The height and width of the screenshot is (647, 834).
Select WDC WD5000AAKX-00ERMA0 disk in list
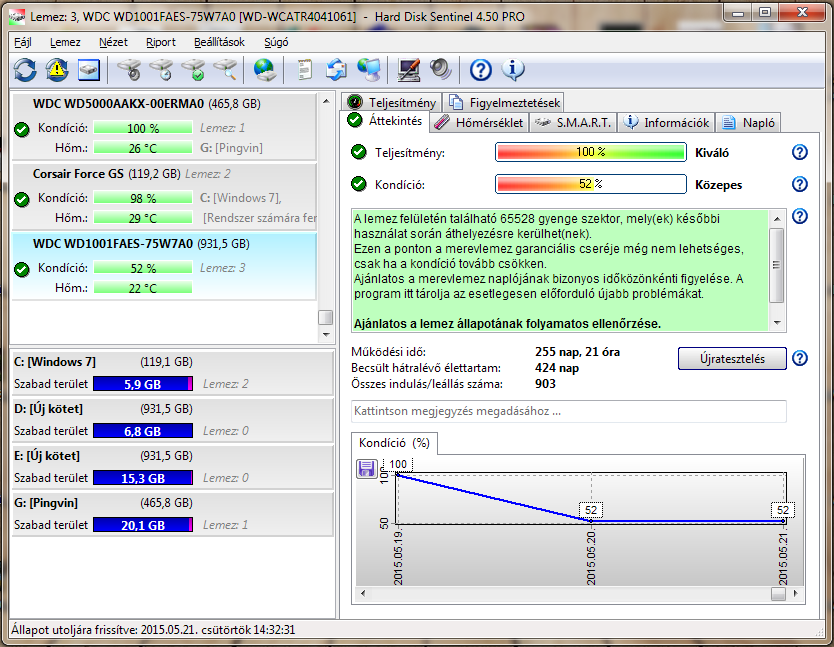click(164, 126)
